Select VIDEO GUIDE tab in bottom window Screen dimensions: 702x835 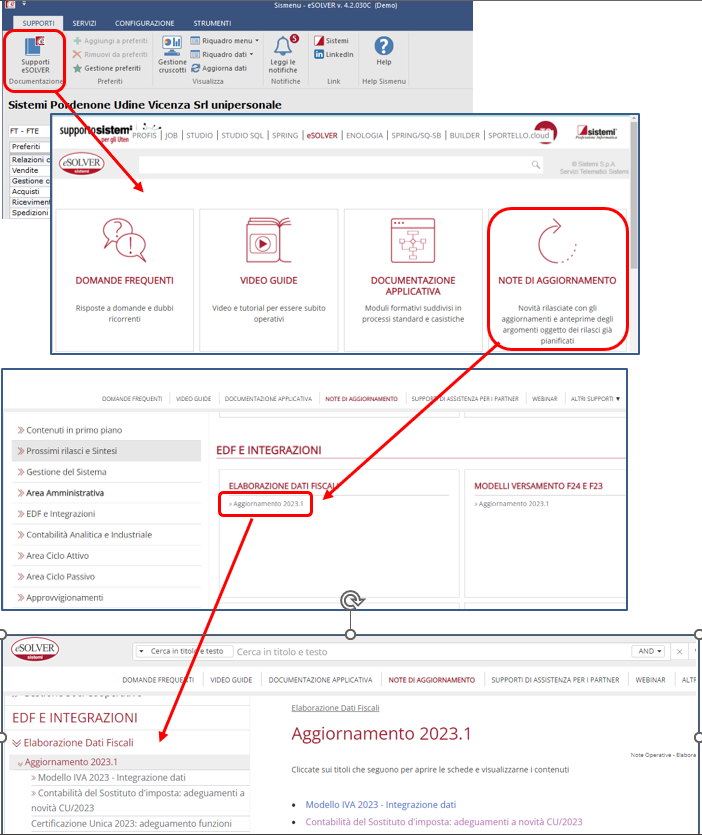click(x=231, y=680)
